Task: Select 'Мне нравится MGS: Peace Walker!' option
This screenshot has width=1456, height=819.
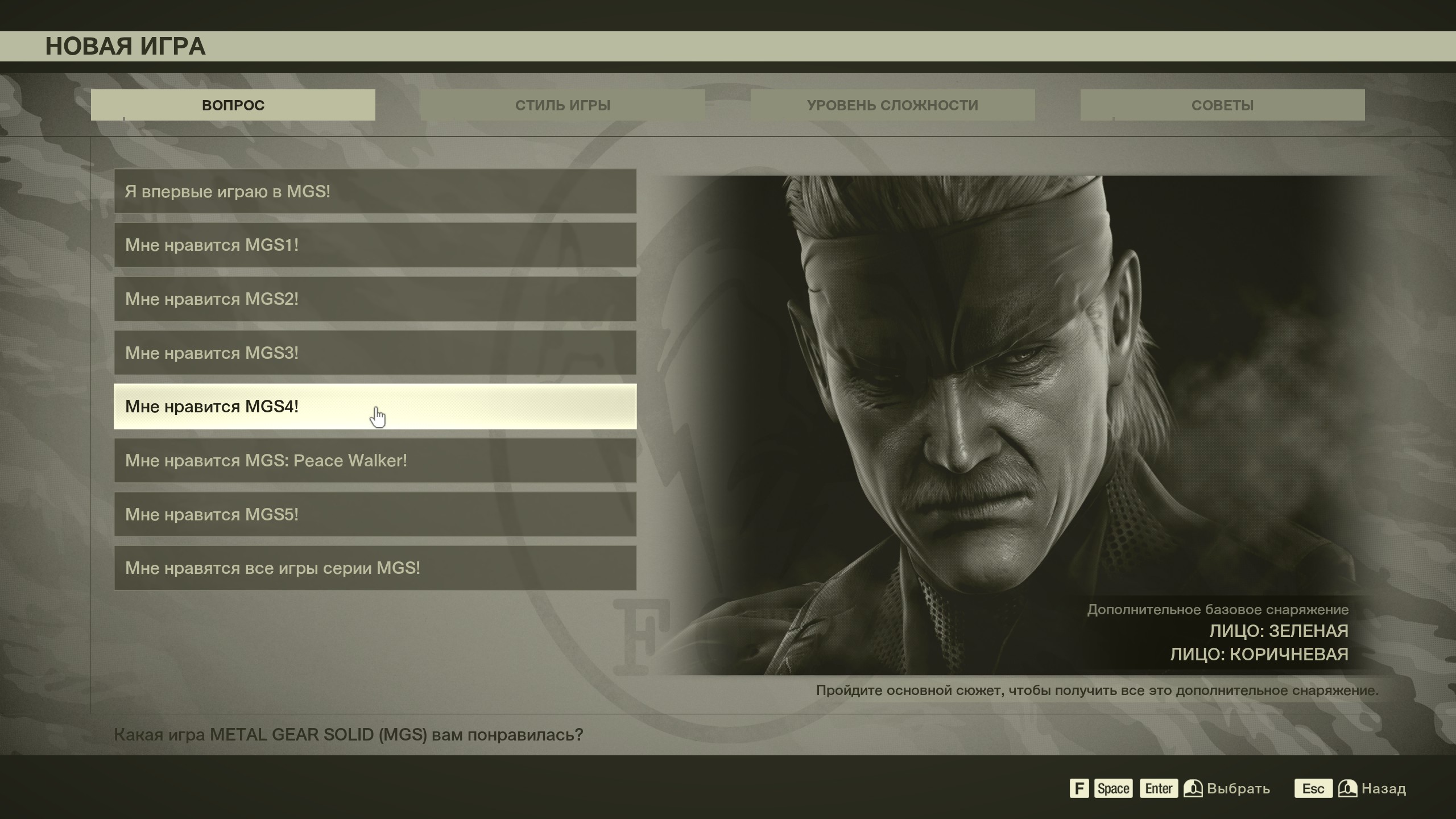Action: coord(375,461)
